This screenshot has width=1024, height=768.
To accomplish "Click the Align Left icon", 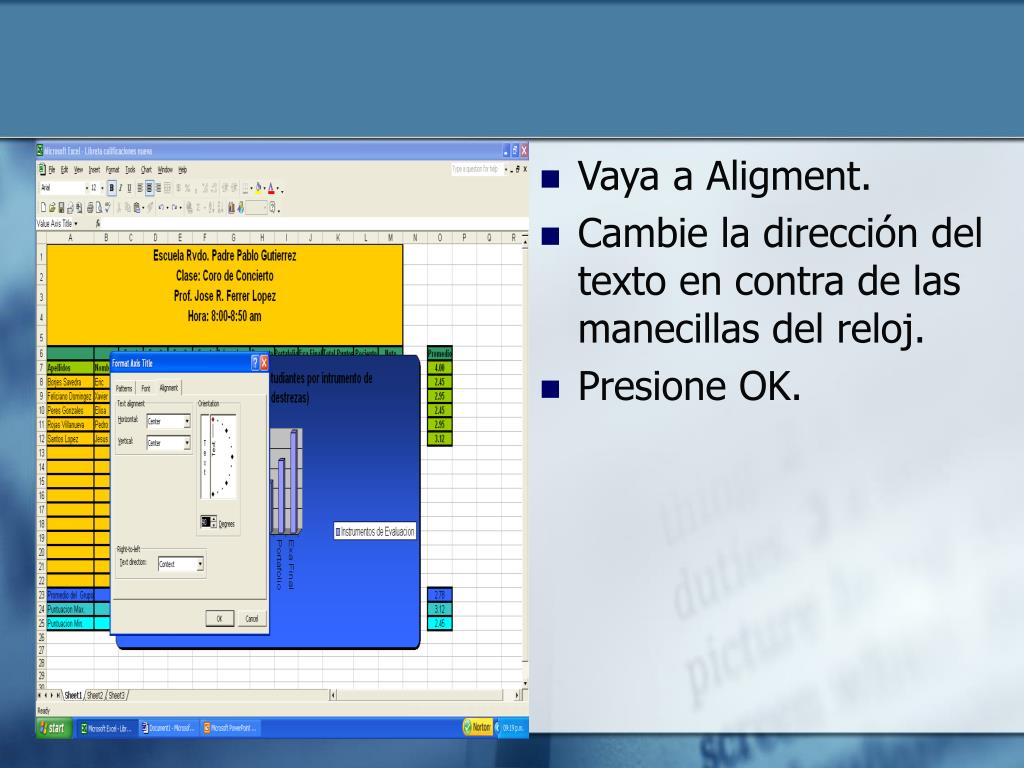I will click(x=140, y=188).
